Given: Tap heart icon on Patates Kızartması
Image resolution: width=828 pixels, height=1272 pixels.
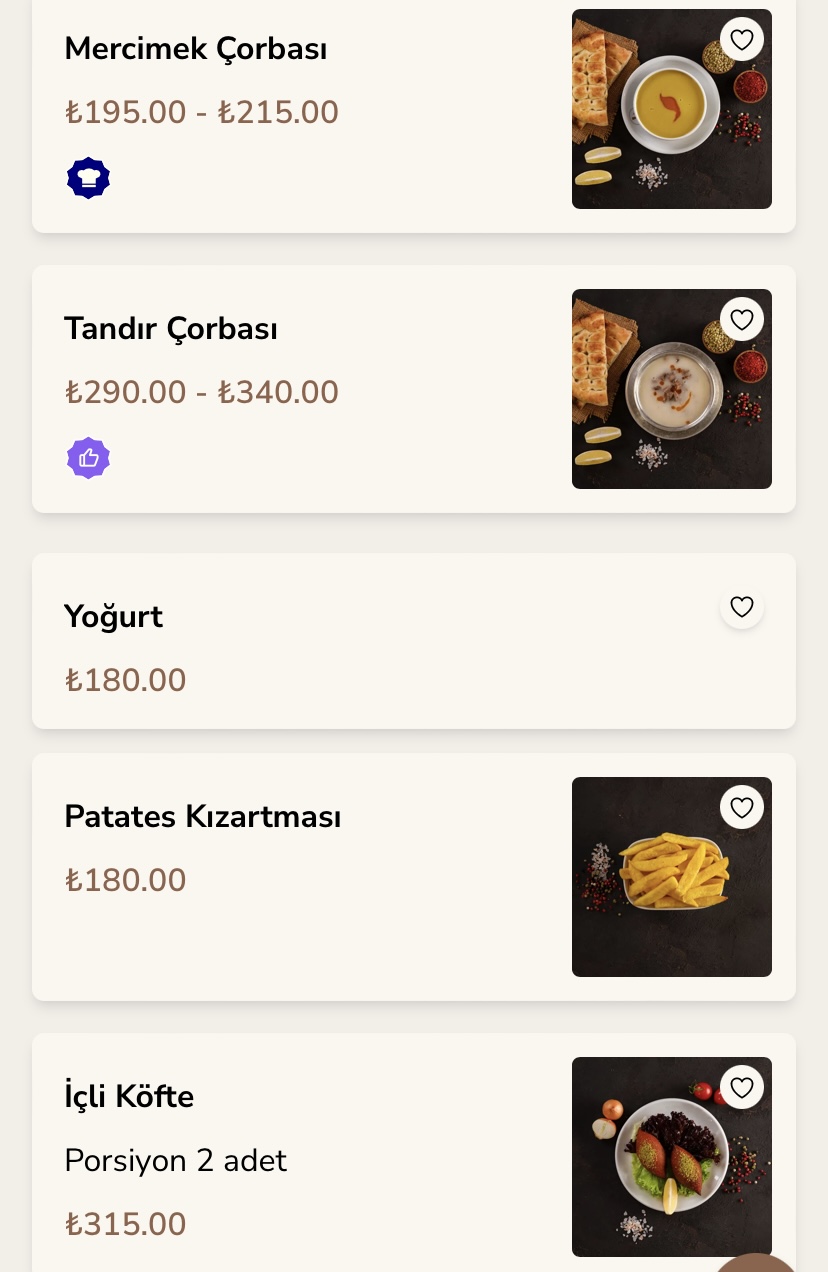Looking at the screenshot, I should tap(741, 808).
